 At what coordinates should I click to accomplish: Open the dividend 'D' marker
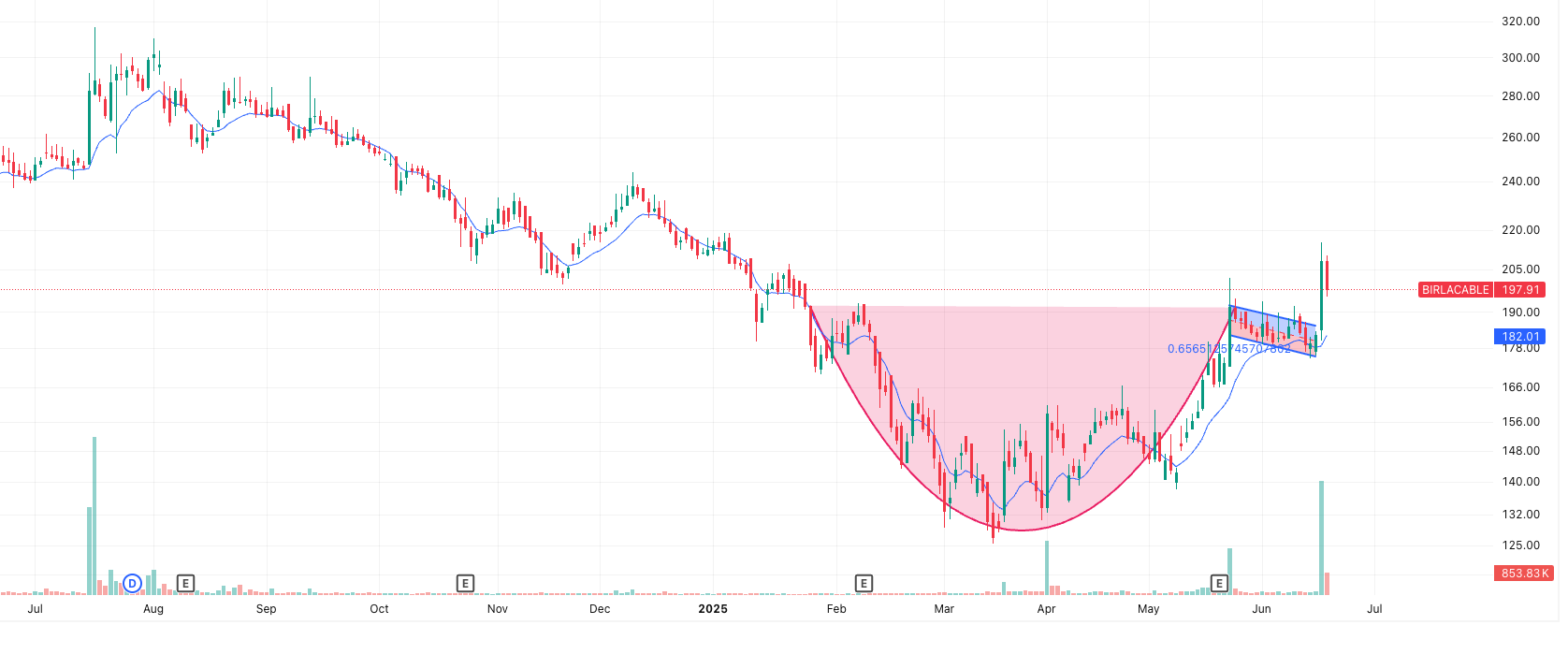click(132, 584)
